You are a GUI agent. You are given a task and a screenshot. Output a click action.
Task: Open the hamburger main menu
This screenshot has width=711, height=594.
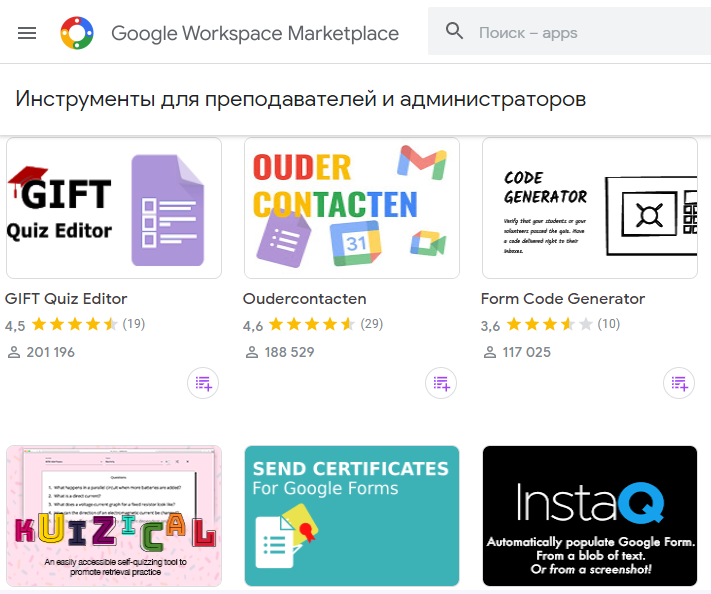[27, 33]
